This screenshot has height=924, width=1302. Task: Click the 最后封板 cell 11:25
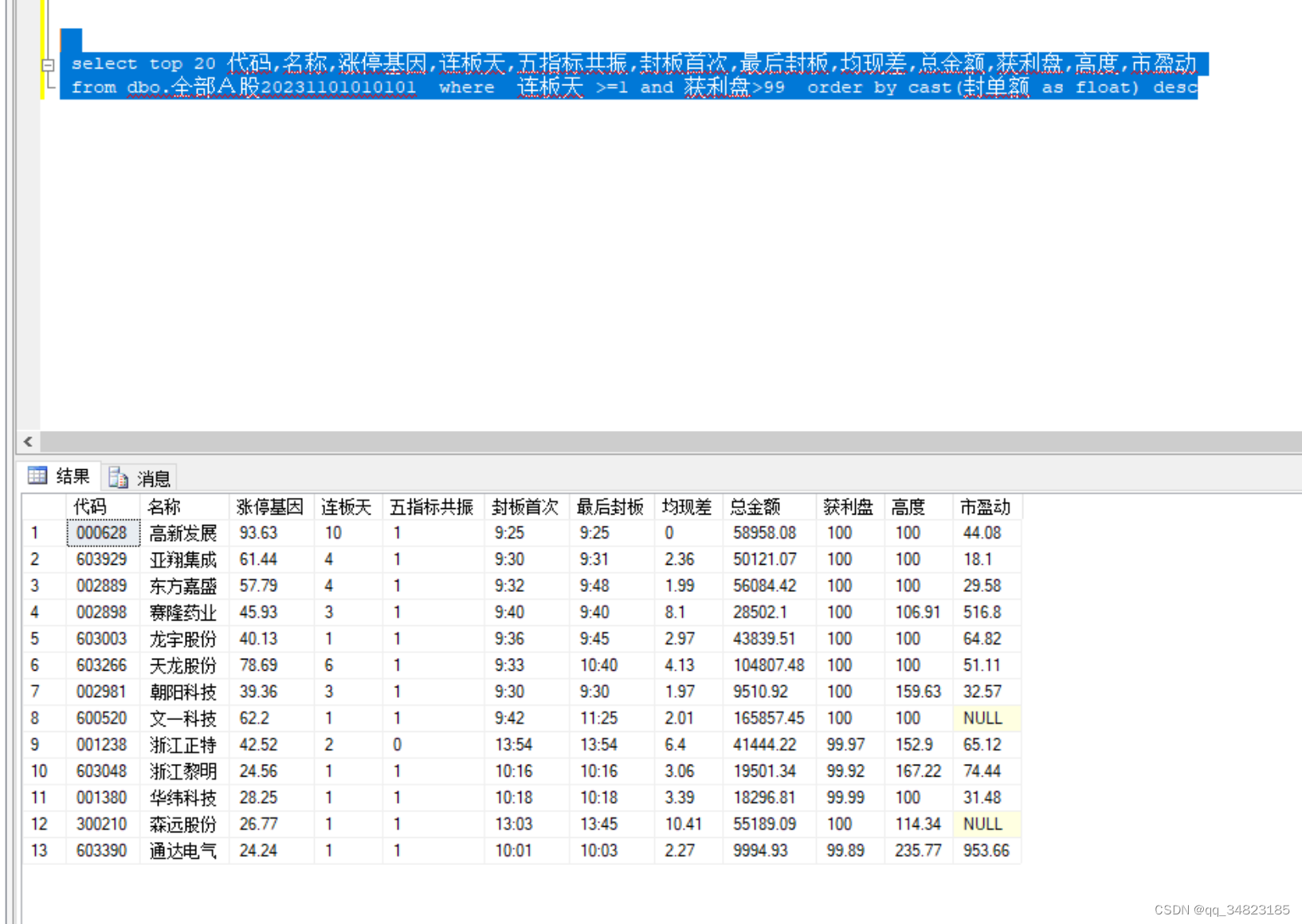pyautogui.click(x=612, y=718)
